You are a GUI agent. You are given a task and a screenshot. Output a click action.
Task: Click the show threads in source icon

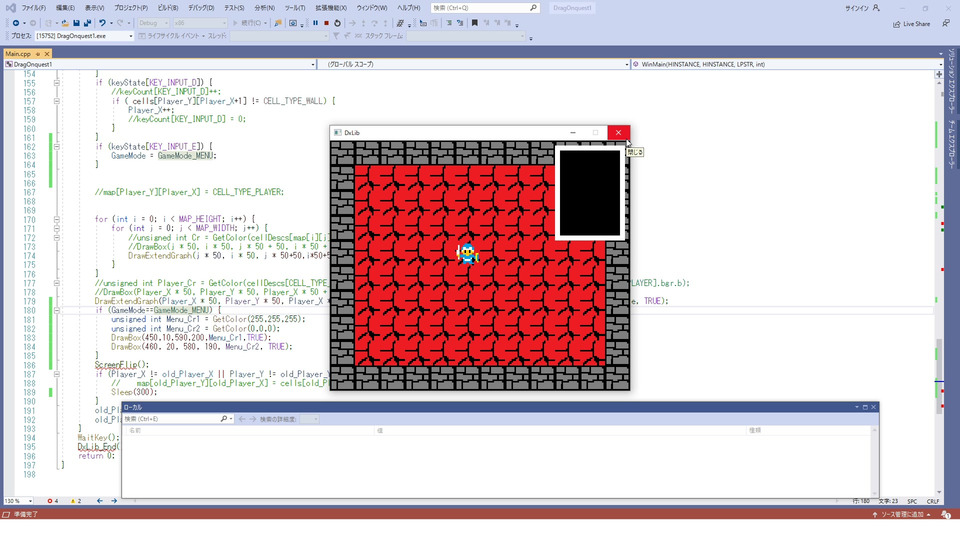(x=400, y=23)
